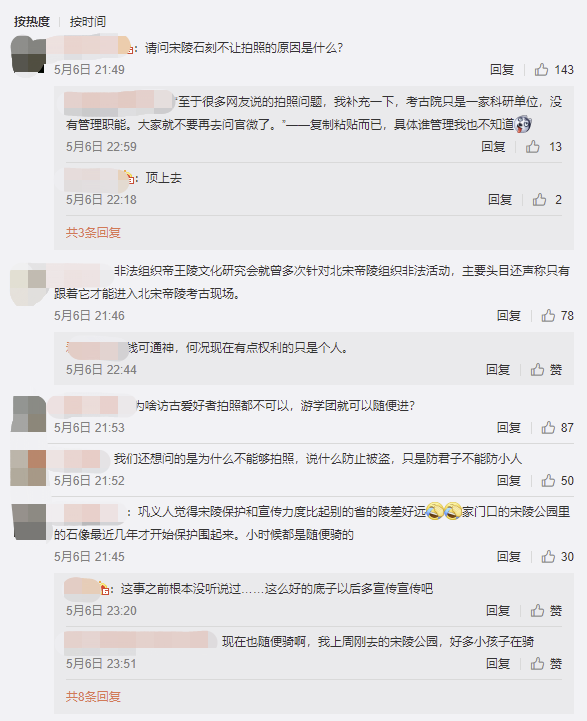Expand 共3条回复 replies
Viewport: 587px width, 721px height.
click(x=93, y=233)
